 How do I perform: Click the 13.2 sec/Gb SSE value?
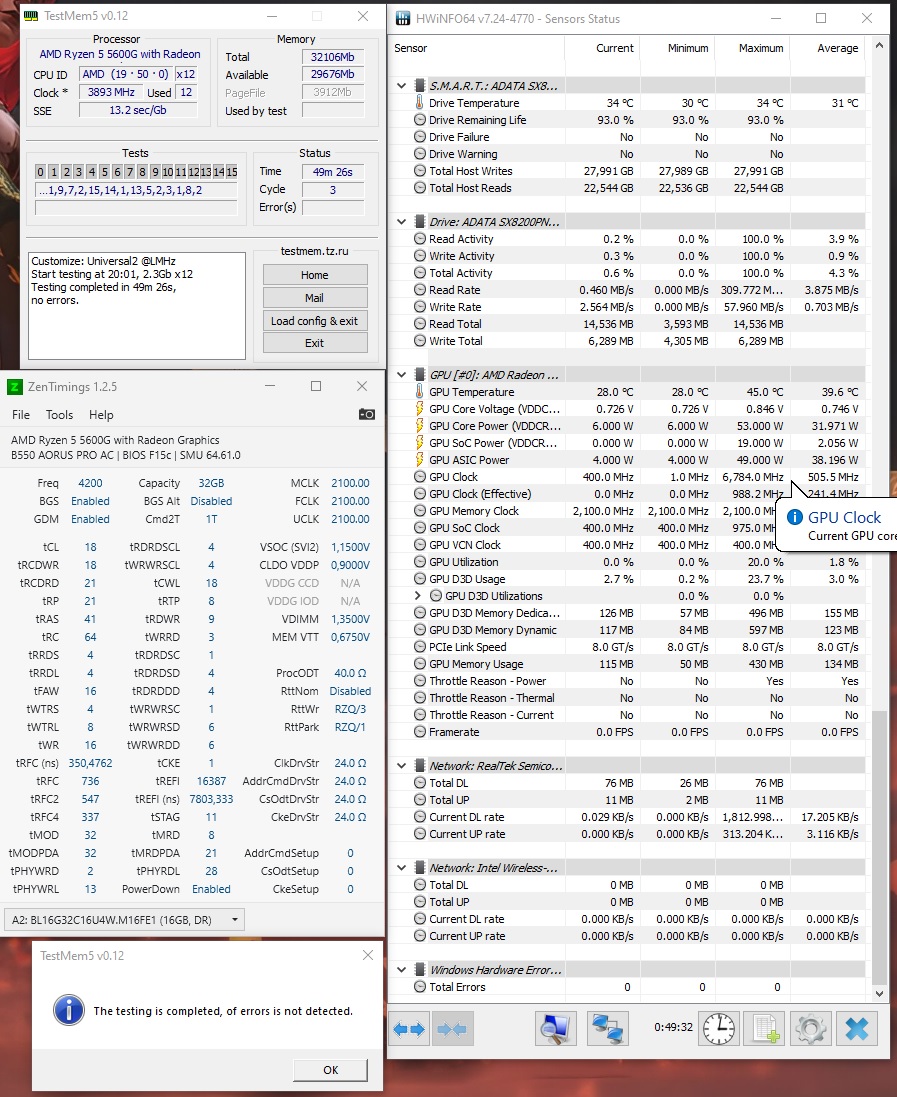point(138,110)
